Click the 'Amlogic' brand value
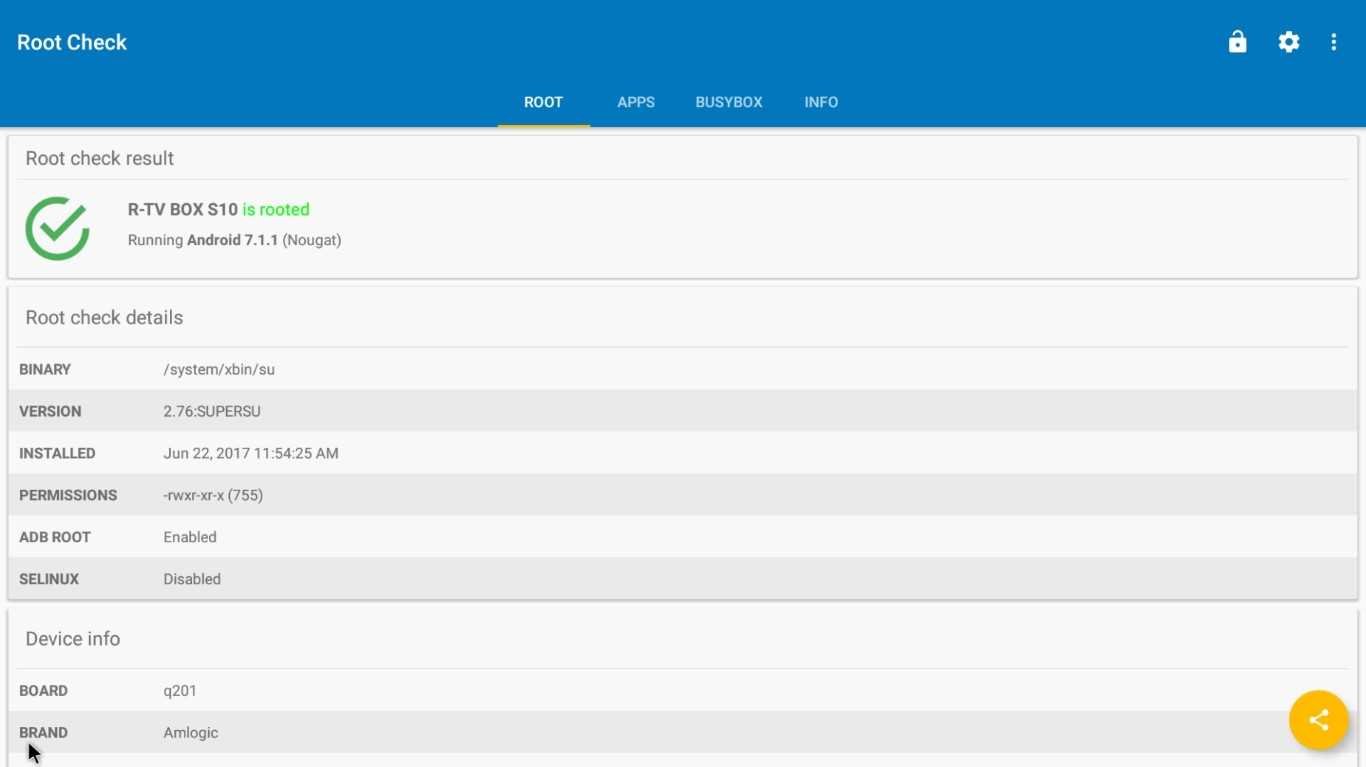 [191, 733]
